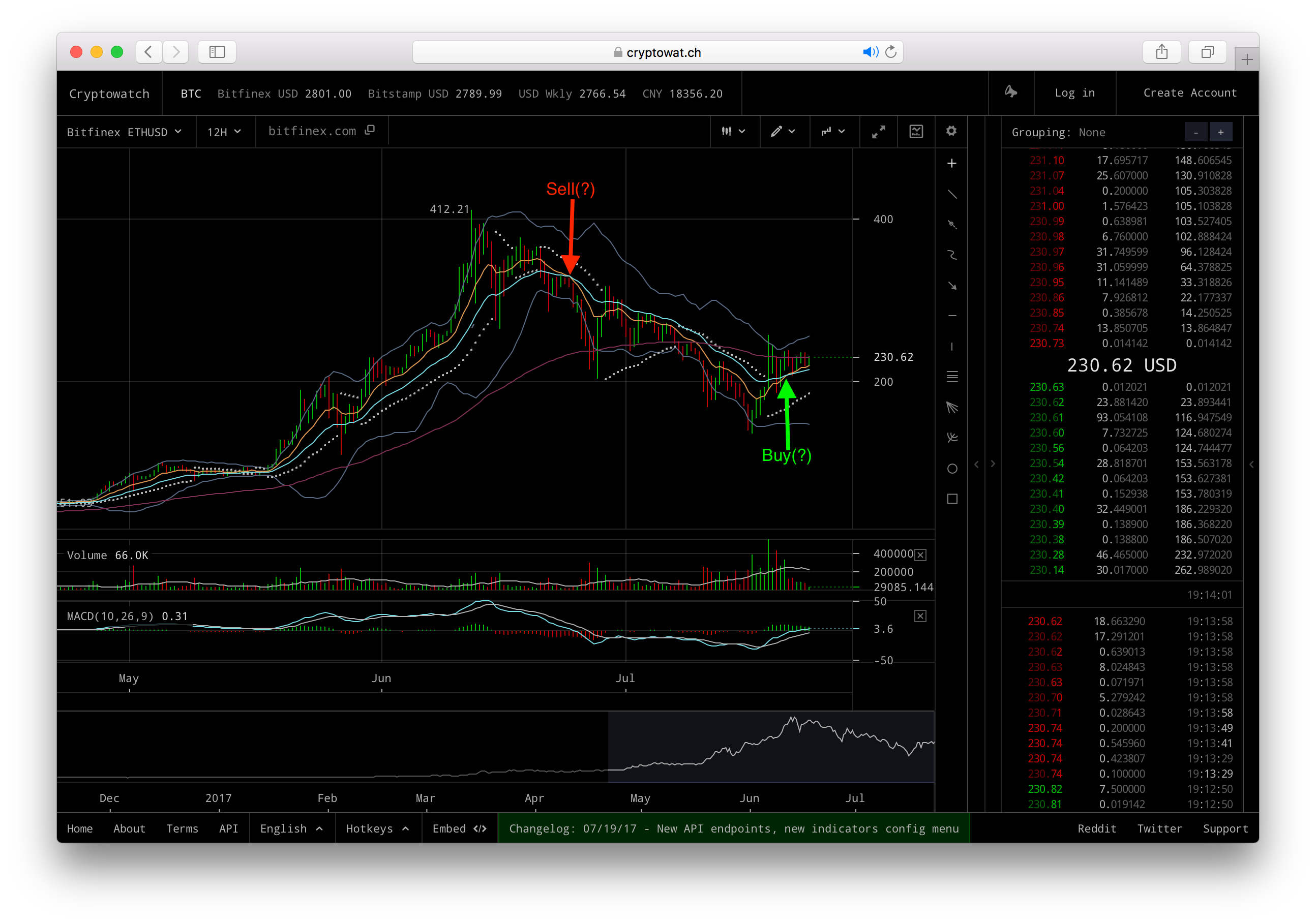Select the horizontal line tool

pos(951,316)
